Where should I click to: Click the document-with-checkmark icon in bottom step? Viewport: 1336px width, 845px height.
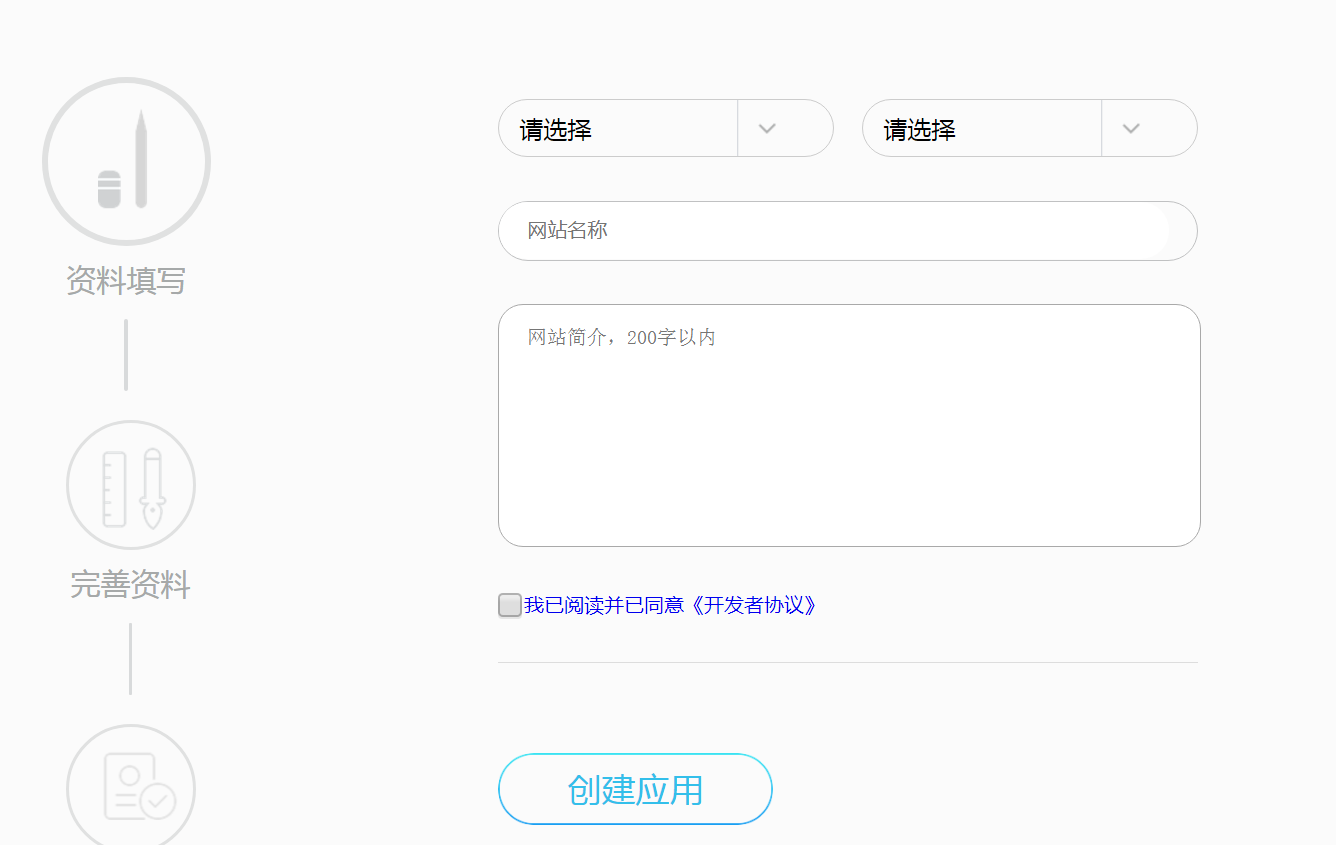pos(130,790)
